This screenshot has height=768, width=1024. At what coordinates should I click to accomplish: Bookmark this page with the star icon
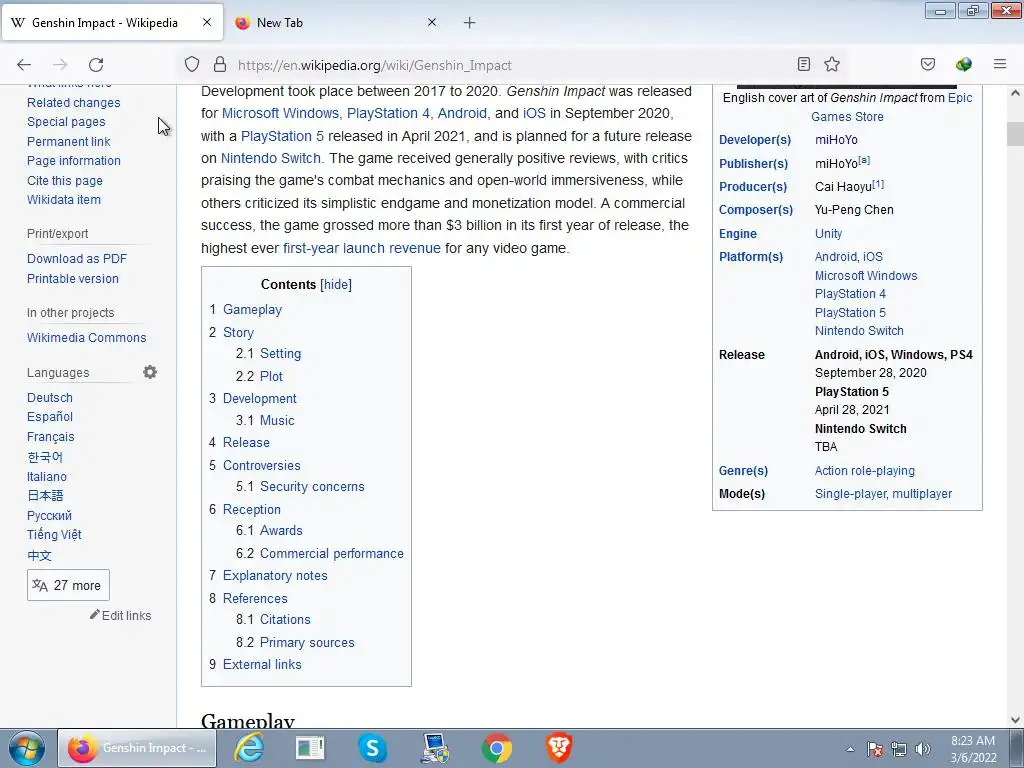[832, 64]
